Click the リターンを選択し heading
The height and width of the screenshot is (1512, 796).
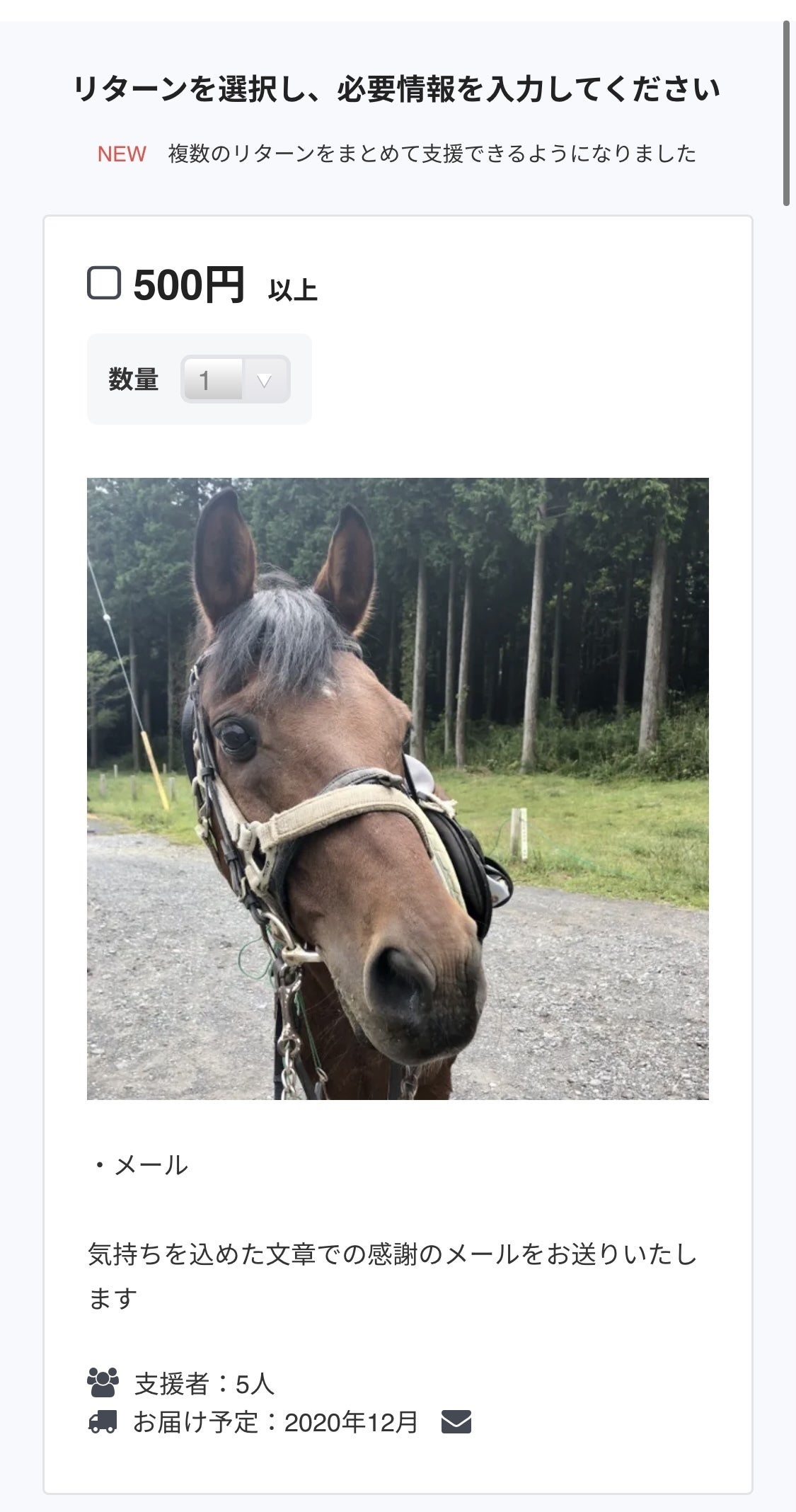(397, 89)
